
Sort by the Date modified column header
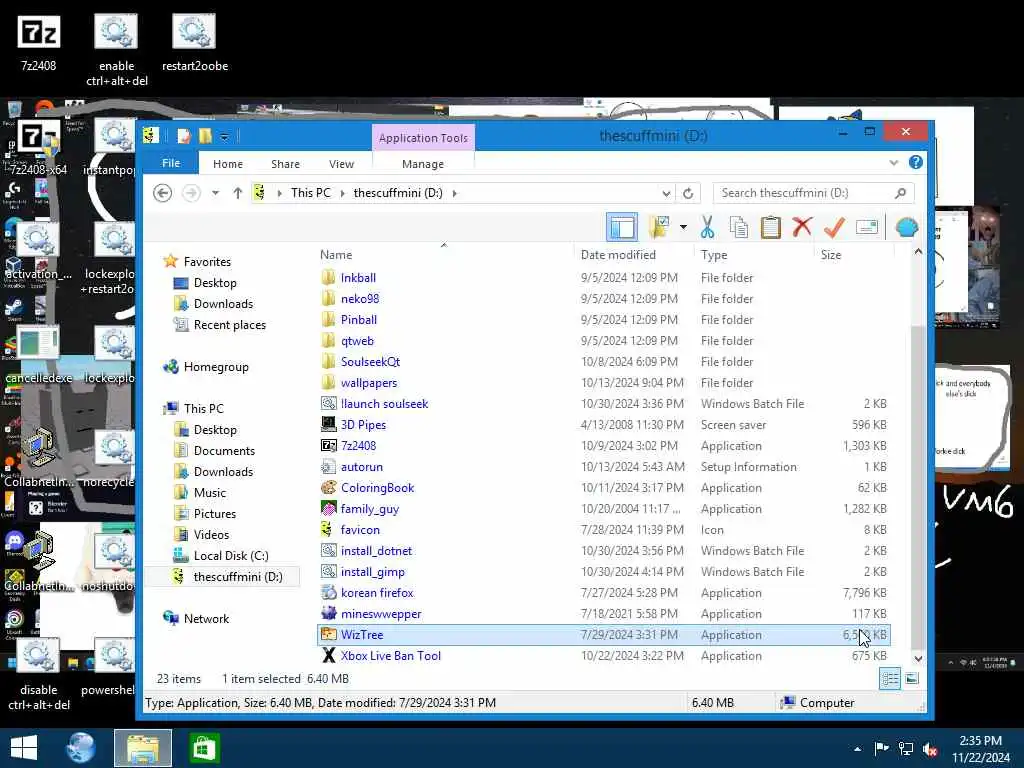(x=618, y=255)
